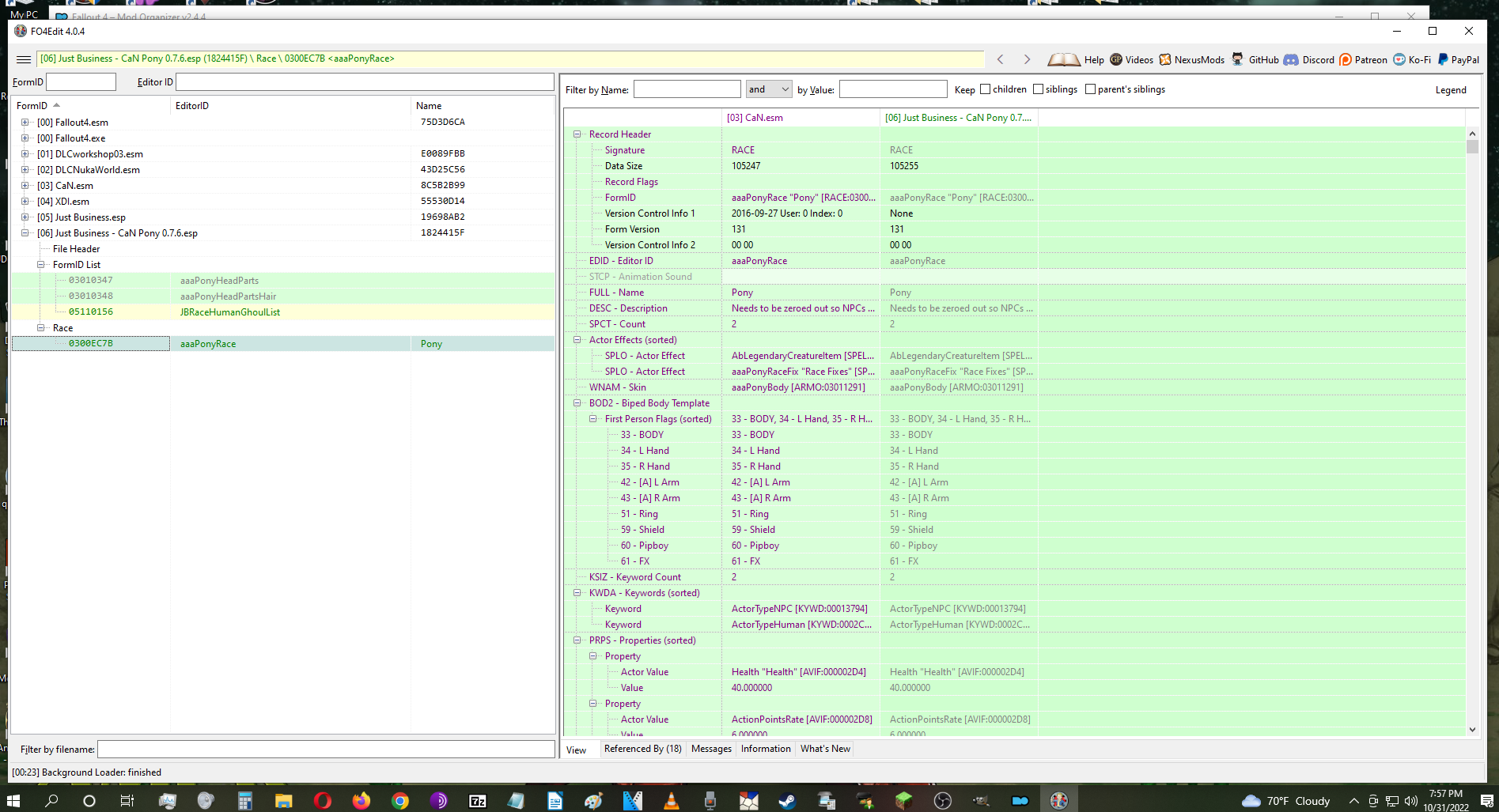This screenshot has width=1499, height=812.
Task: Open 7-Zip from the taskbar
Action: click(x=478, y=801)
